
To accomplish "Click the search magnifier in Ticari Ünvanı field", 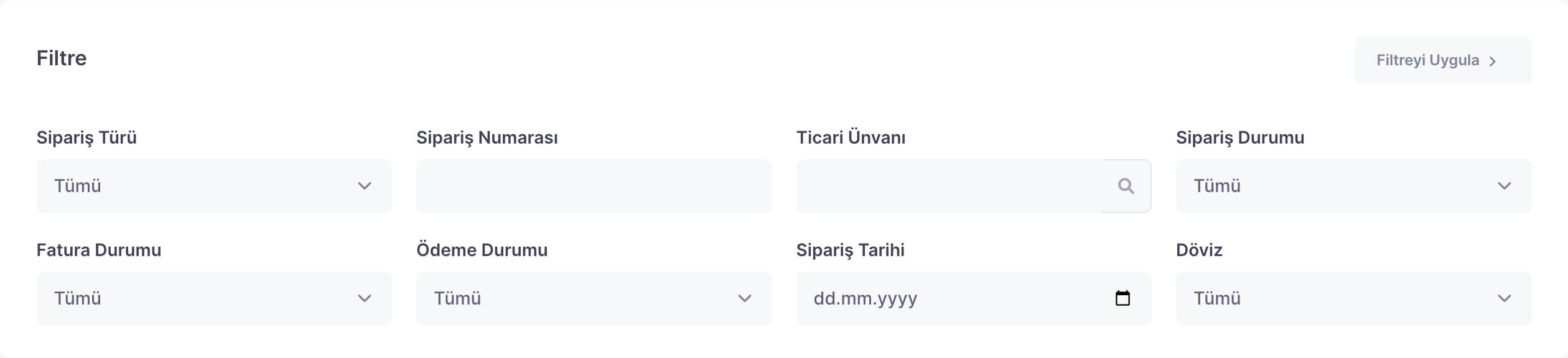I will coord(1126,186).
